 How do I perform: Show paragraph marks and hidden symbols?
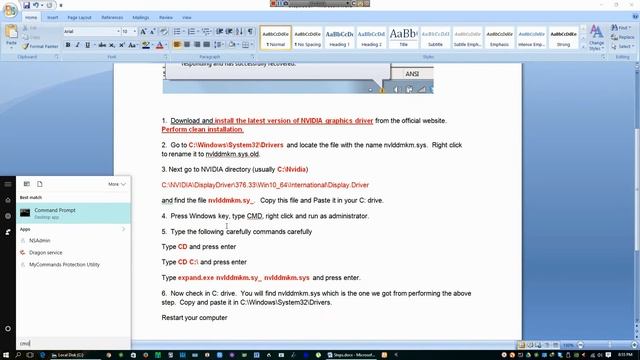click(x=250, y=31)
